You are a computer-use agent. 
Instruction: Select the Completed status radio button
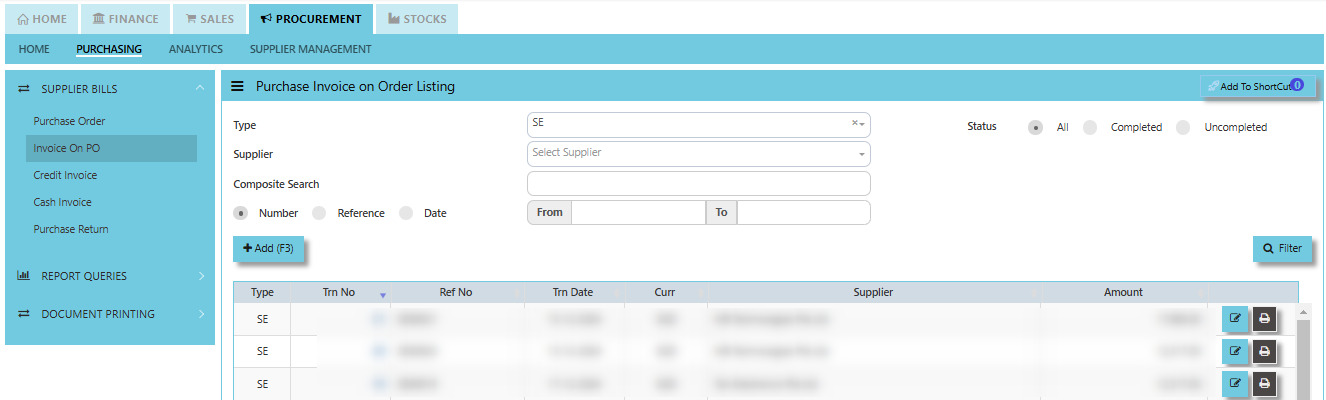coord(1090,127)
